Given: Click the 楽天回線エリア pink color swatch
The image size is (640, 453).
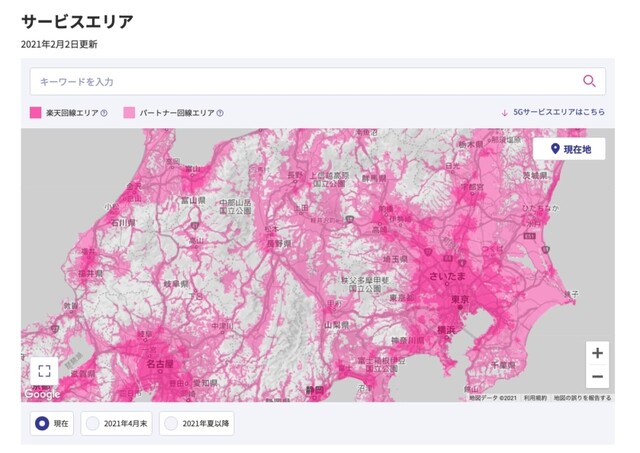Looking at the screenshot, I should pyautogui.click(x=36, y=113).
